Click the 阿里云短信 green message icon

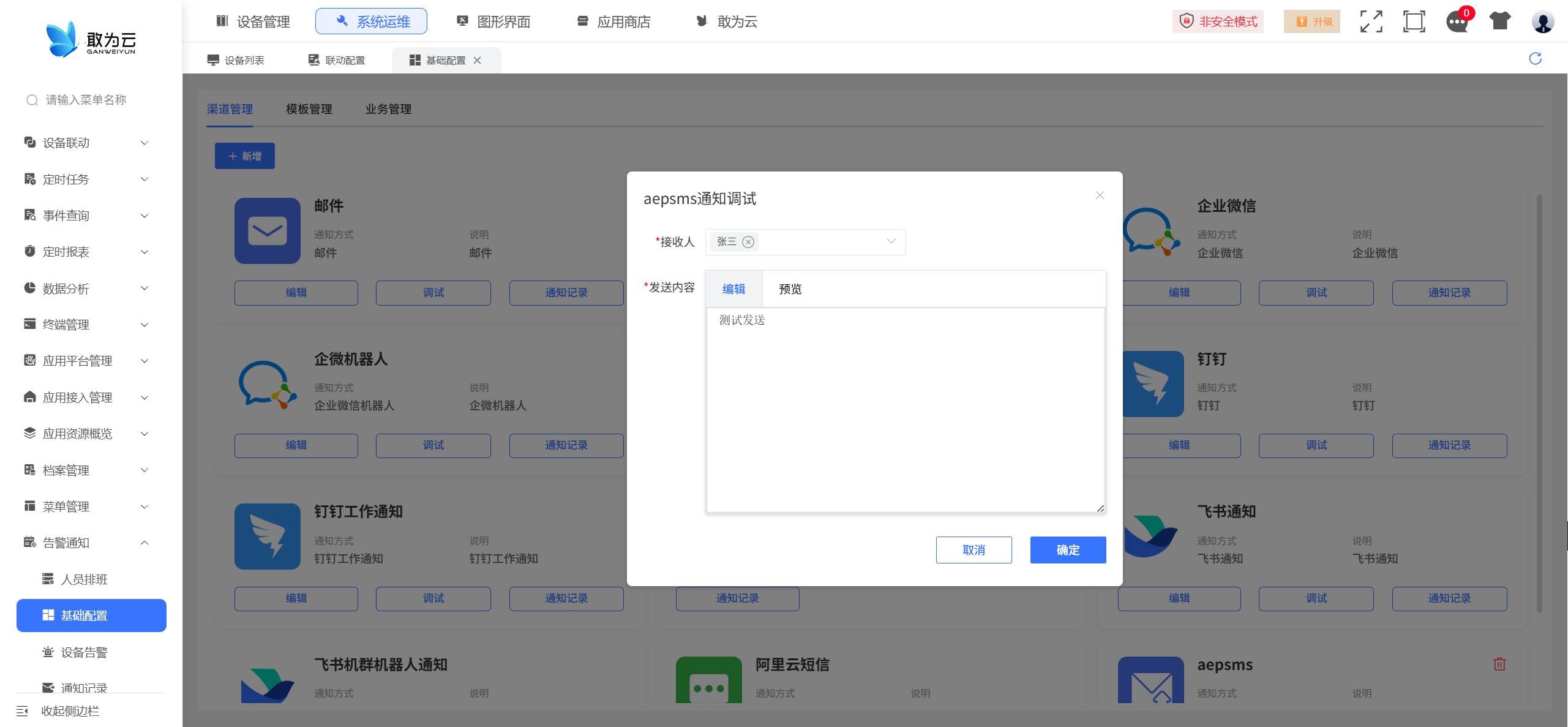709,680
